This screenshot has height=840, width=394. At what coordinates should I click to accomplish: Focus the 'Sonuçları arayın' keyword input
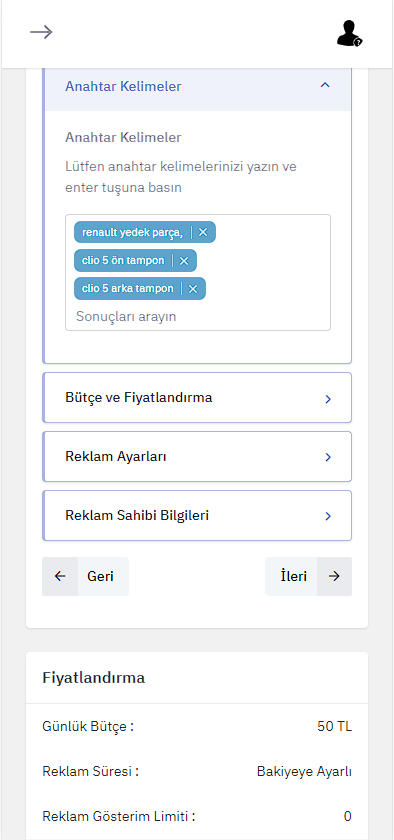click(x=198, y=316)
